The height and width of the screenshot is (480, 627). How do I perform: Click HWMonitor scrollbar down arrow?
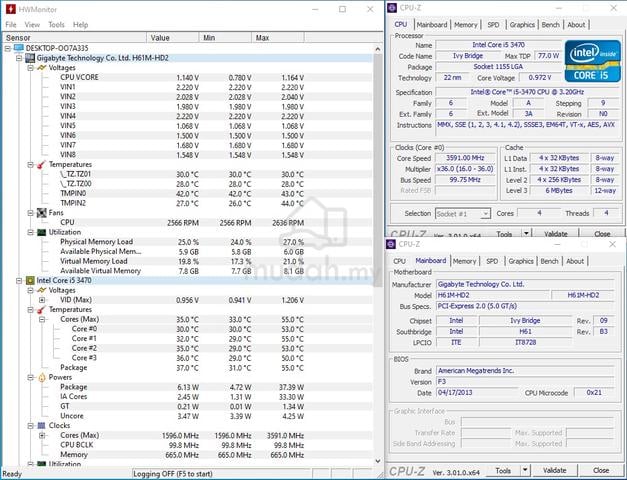[x=378, y=461]
